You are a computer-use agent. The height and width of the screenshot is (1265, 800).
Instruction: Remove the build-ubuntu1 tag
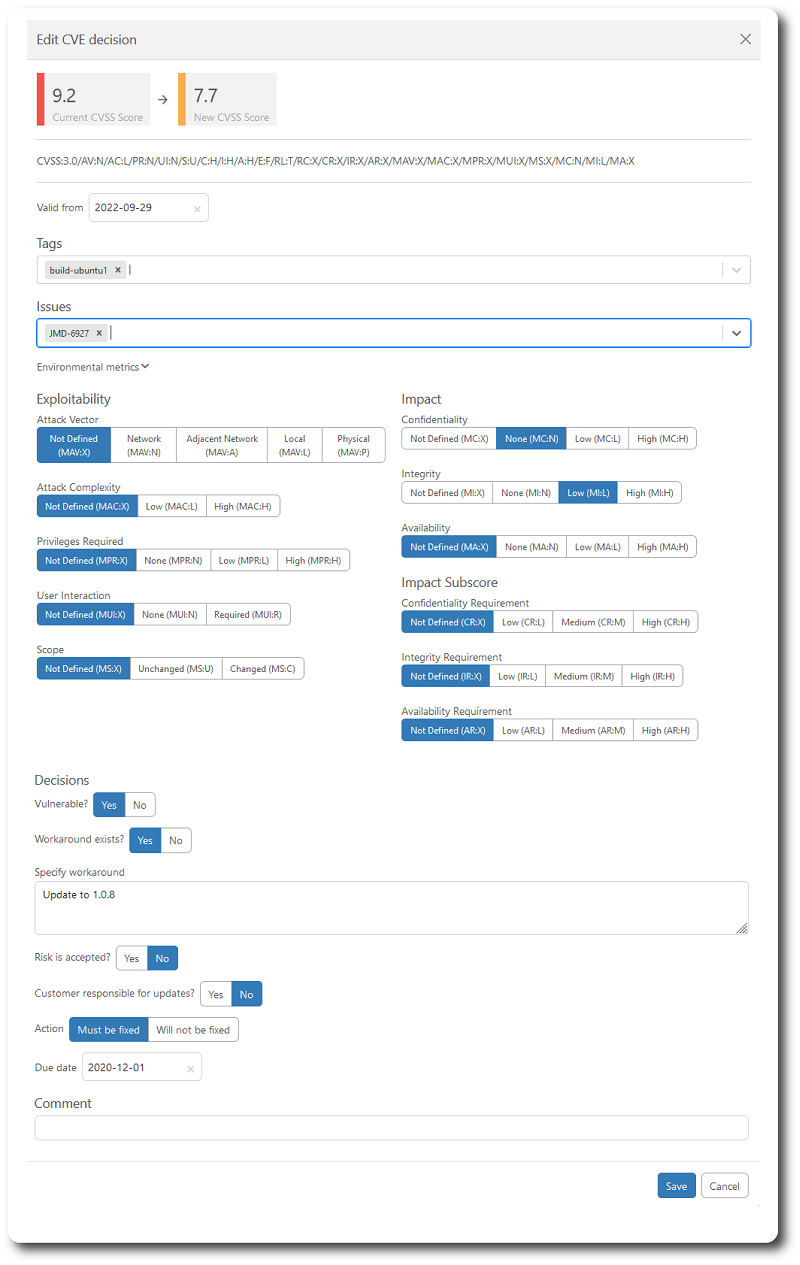point(118,270)
